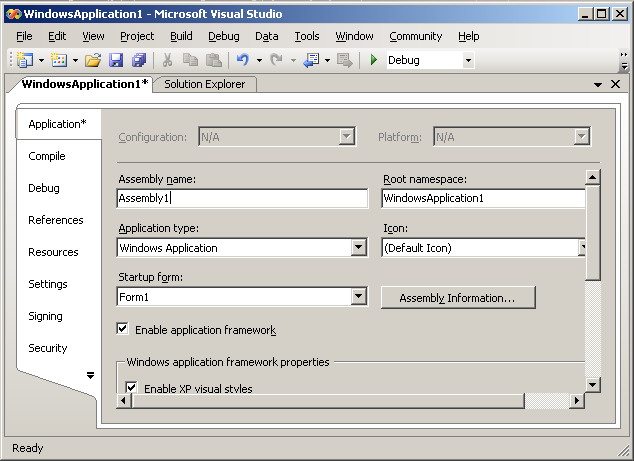Image resolution: width=634 pixels, height=461 pixels.
Task: Open the Tools menu
Action: coord(306,36)
